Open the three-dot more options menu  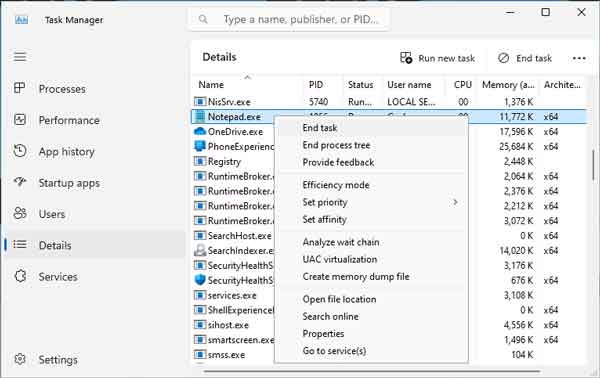pos(579,58)
